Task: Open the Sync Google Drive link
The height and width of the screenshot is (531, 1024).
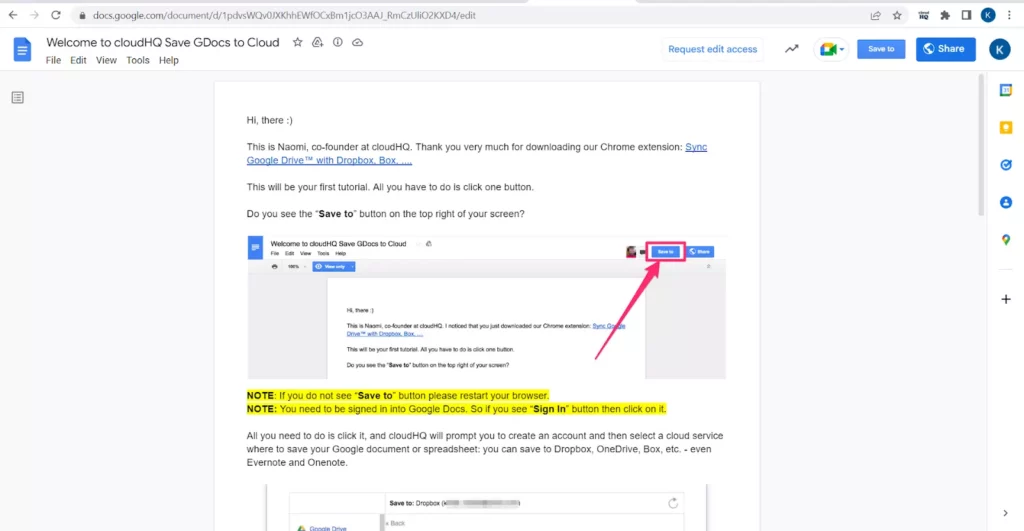Action: [x=477, y=153]
